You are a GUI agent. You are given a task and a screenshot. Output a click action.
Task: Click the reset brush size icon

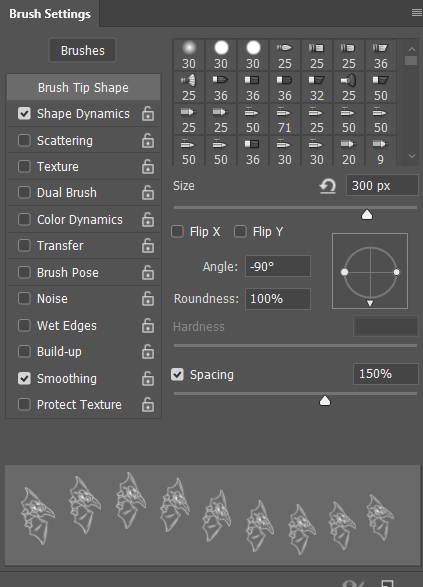(x=328, y=186)
